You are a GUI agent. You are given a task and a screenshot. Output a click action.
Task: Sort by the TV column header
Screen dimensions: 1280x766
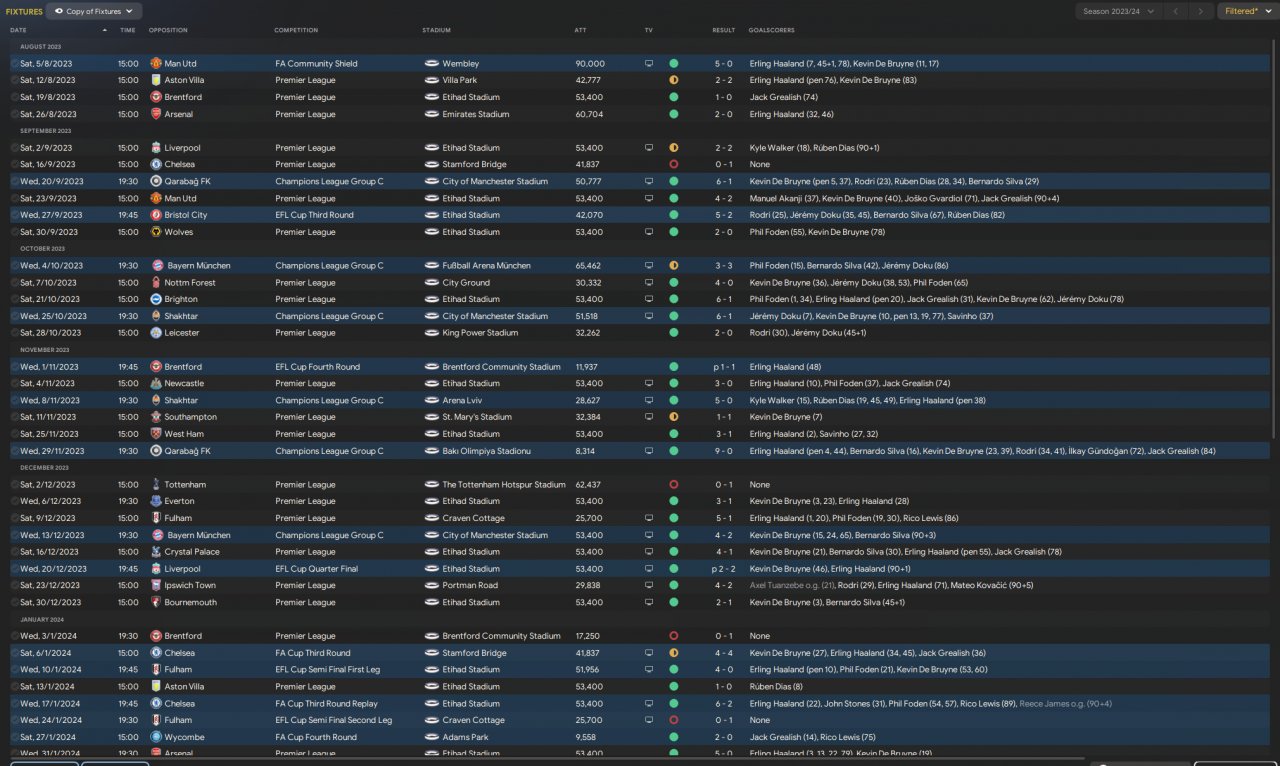pos(649,30)
